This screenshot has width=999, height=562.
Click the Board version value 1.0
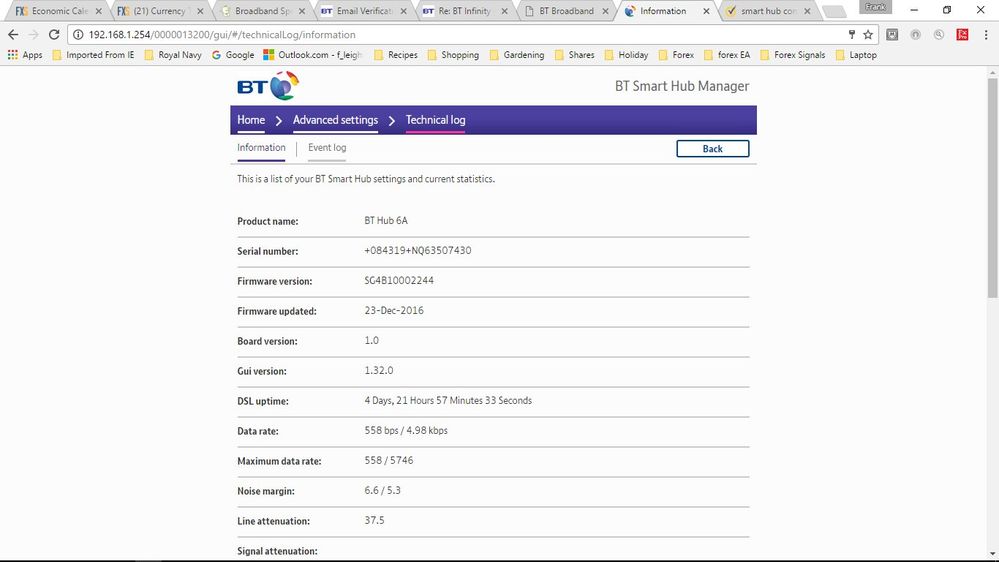(371, 340)
